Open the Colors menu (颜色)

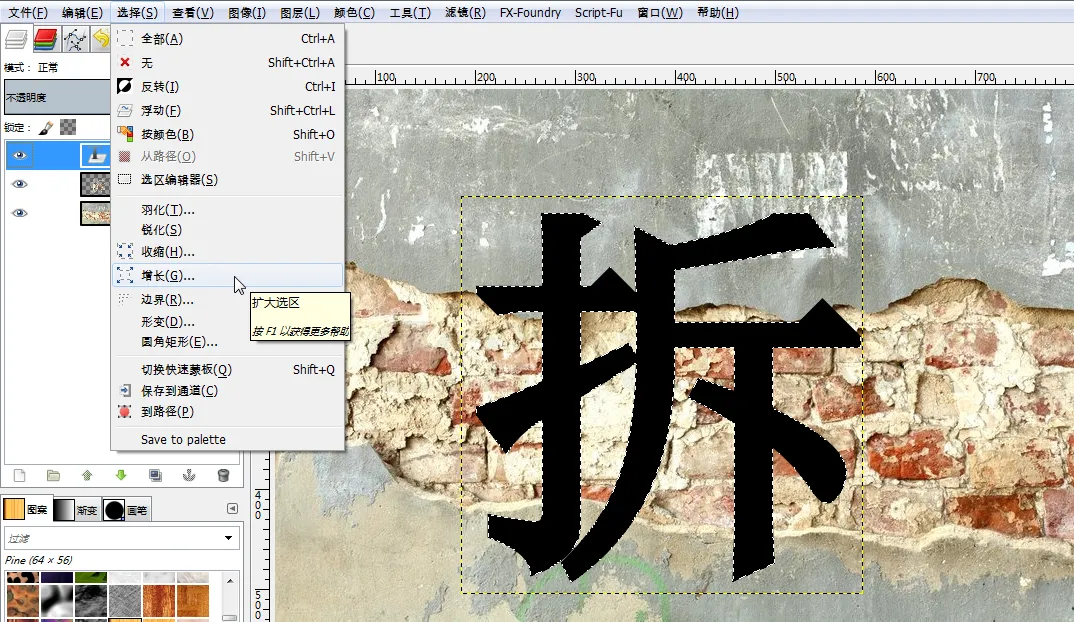[354, 12]
